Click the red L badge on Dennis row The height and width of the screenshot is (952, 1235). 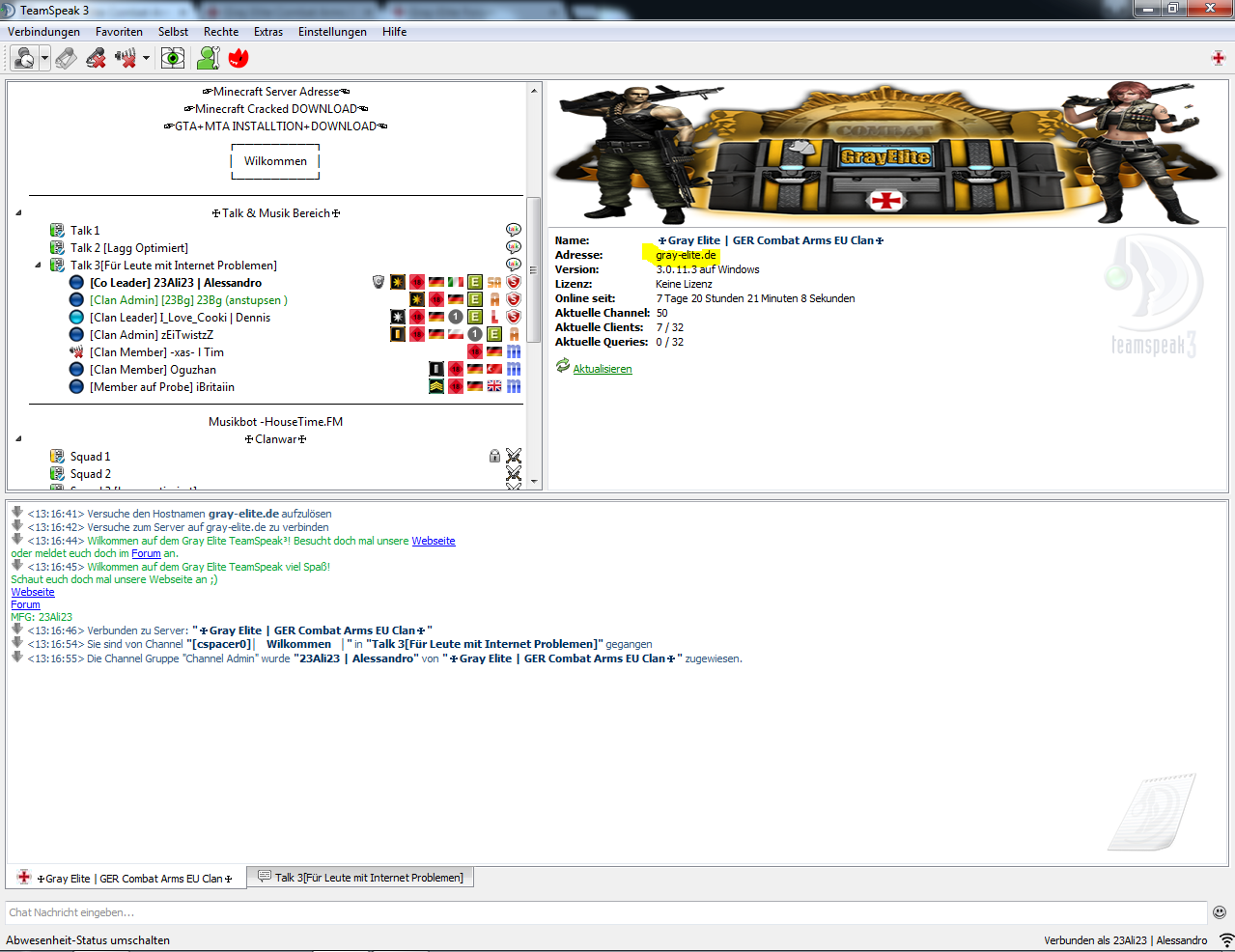coord(494,317)
